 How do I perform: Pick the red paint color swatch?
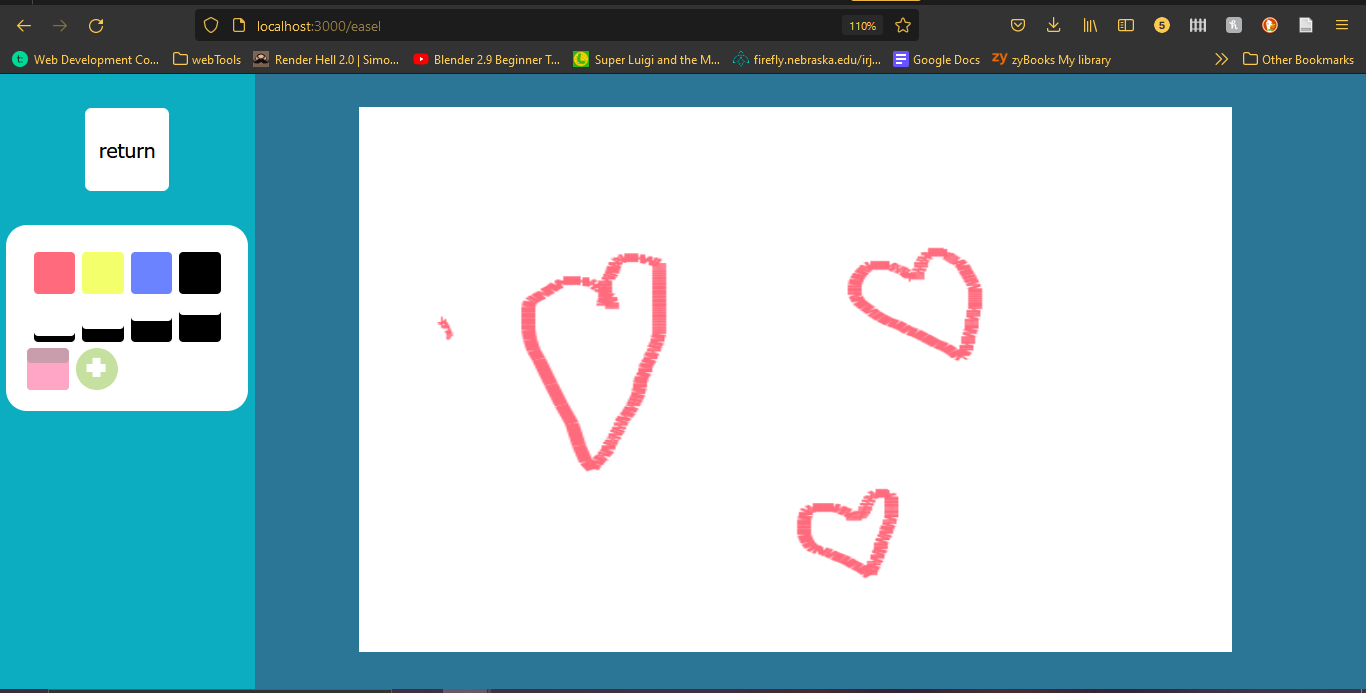(54, 273)
